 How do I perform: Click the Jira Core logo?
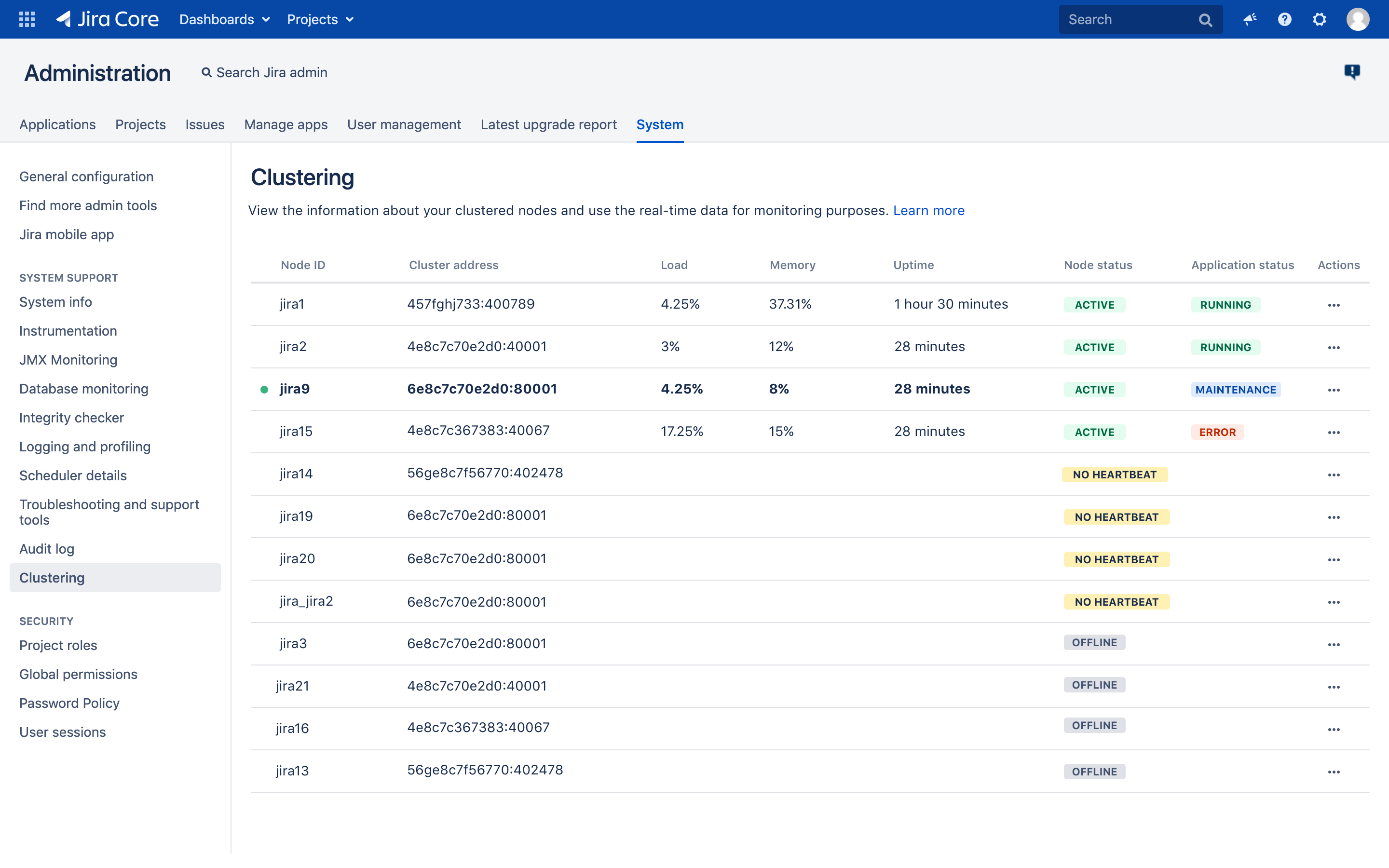tap(108, 19)
